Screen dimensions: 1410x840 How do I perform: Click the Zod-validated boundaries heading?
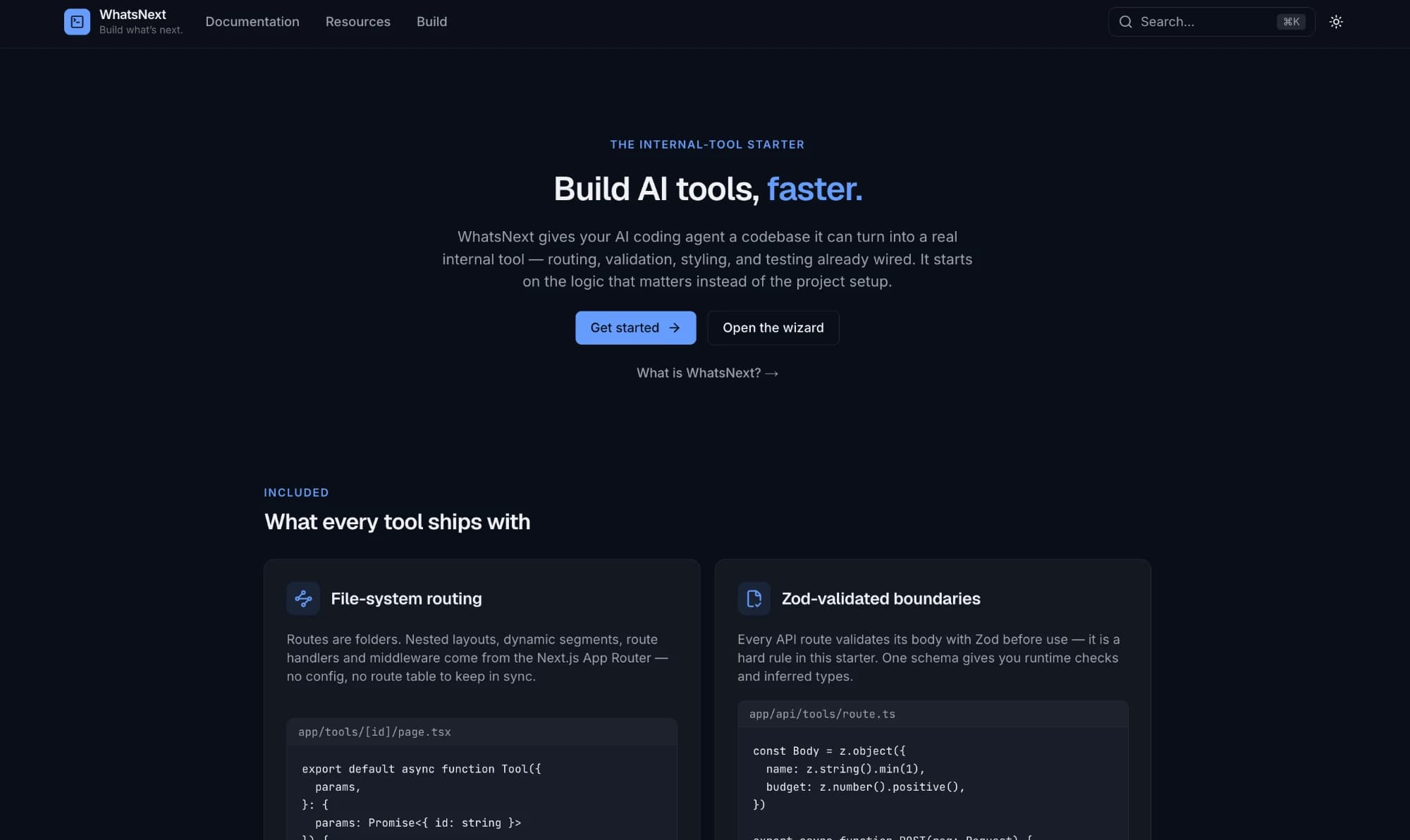(881, 598)
